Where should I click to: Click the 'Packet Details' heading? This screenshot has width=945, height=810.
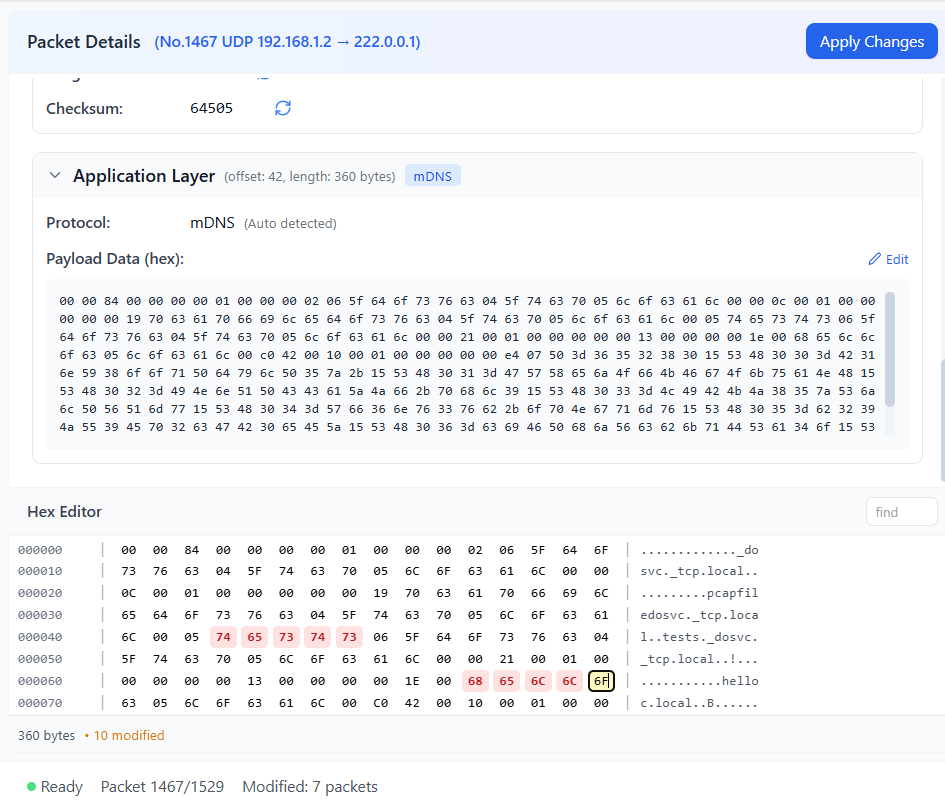tap(83, 41)
